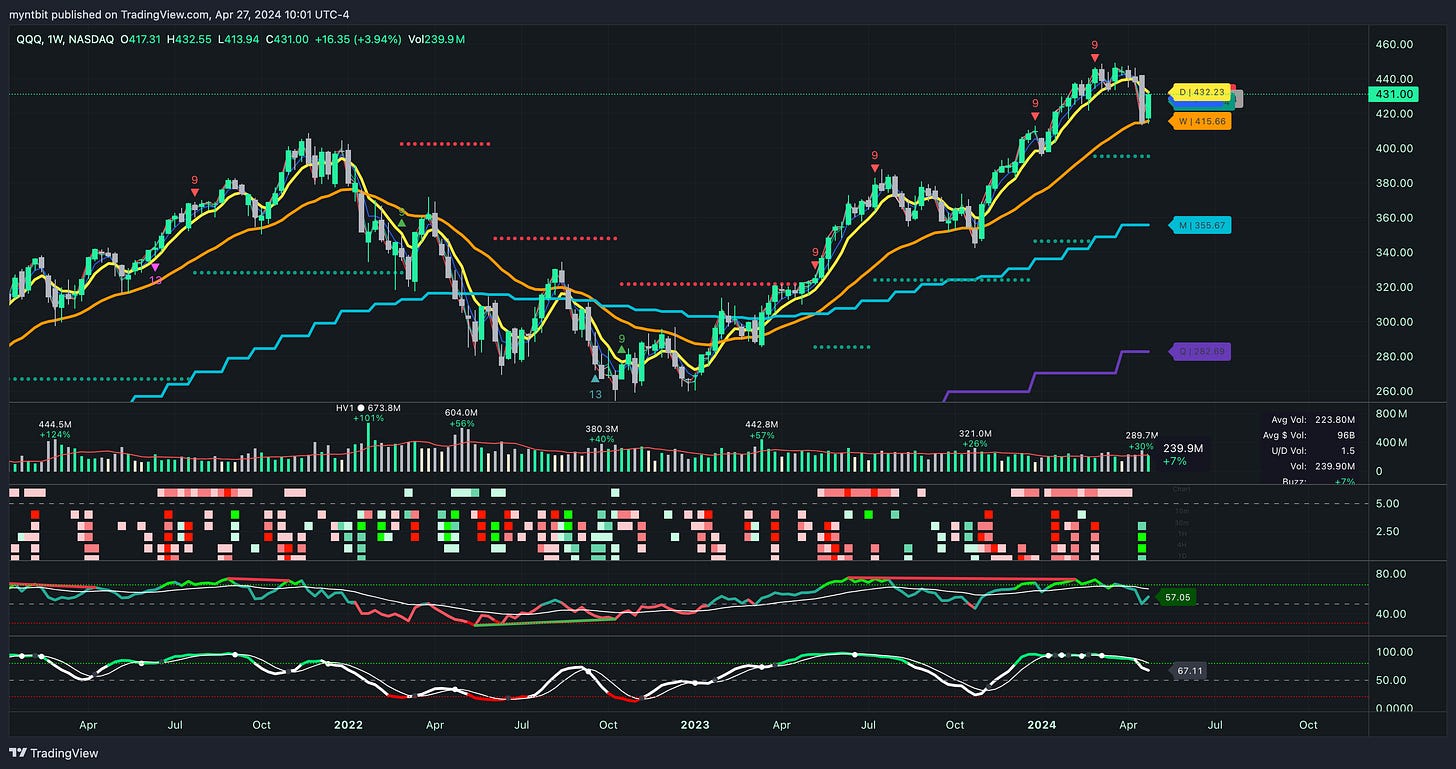
Task: Click the Vol: 239.90M statistic row
Action: click(1322, 466)
